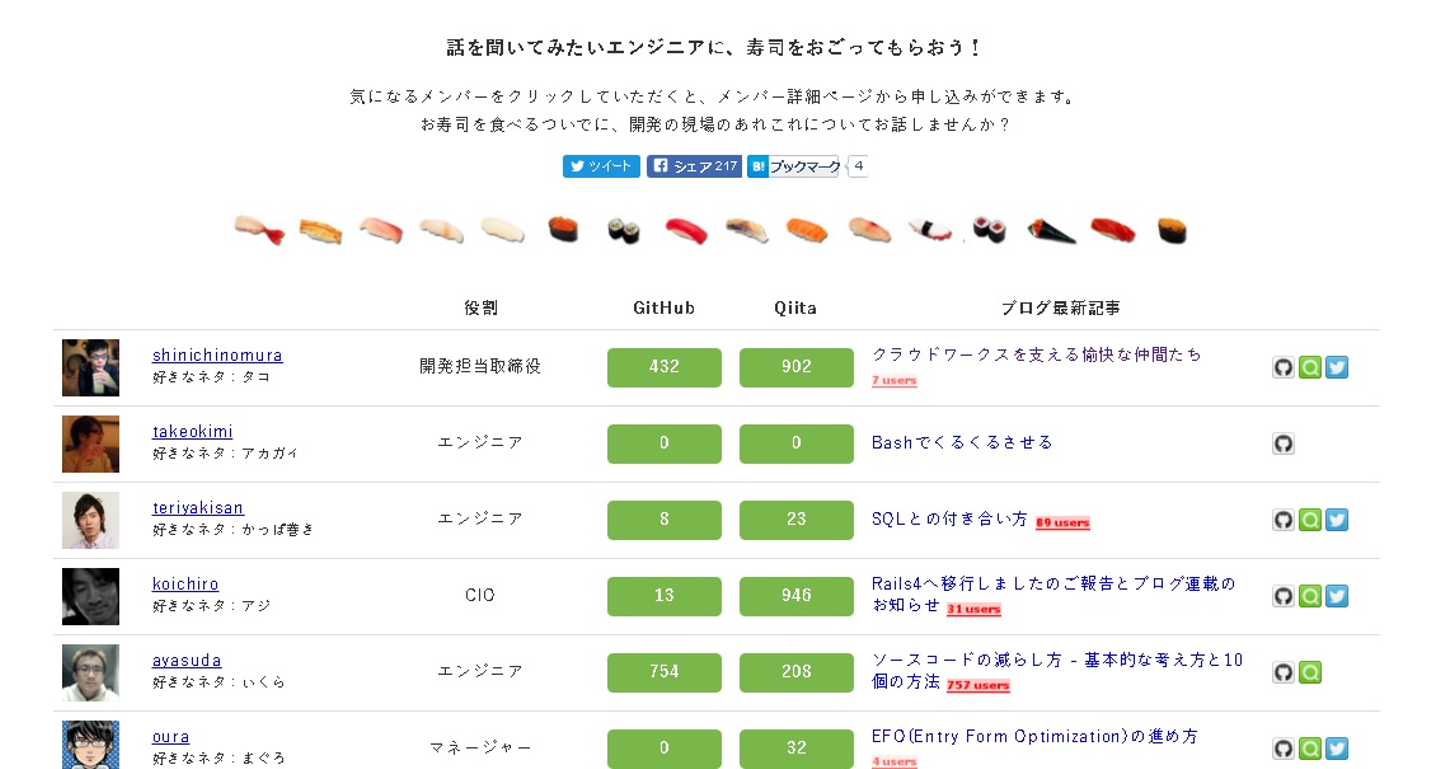Click koichiro's Qiita count 946
This screenshot has height=769, width=1440.
click(x=796, y=596)
